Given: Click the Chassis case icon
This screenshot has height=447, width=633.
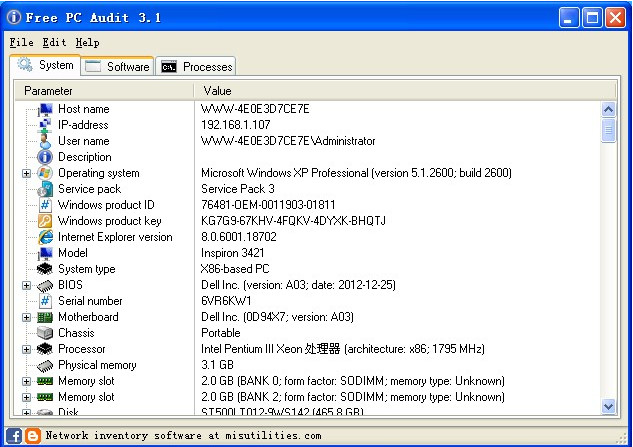Looking at the screenshot, I should coord(45,333).
